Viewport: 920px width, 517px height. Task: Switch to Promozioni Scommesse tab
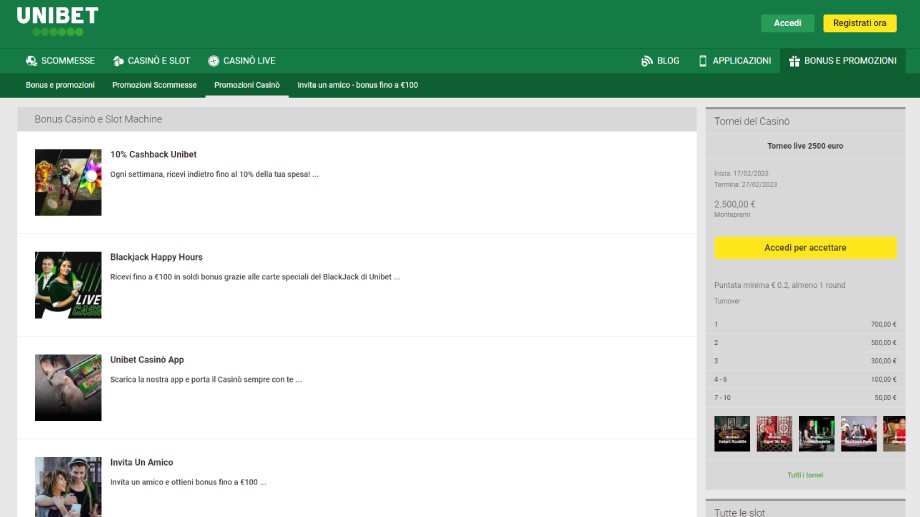click(154, 85)
